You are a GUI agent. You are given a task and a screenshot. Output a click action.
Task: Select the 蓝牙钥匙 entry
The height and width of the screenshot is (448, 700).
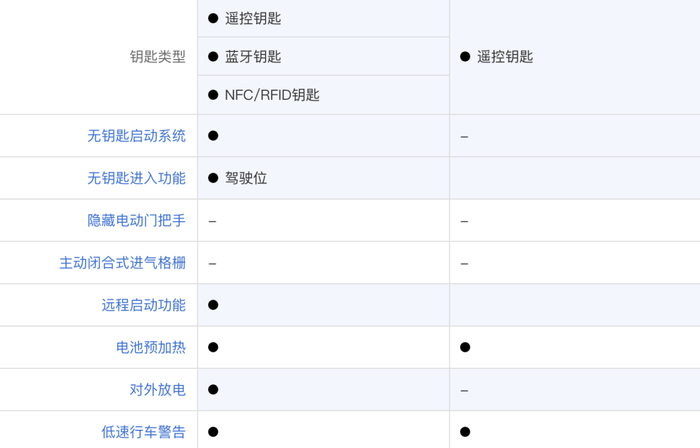tap(253, 57)
